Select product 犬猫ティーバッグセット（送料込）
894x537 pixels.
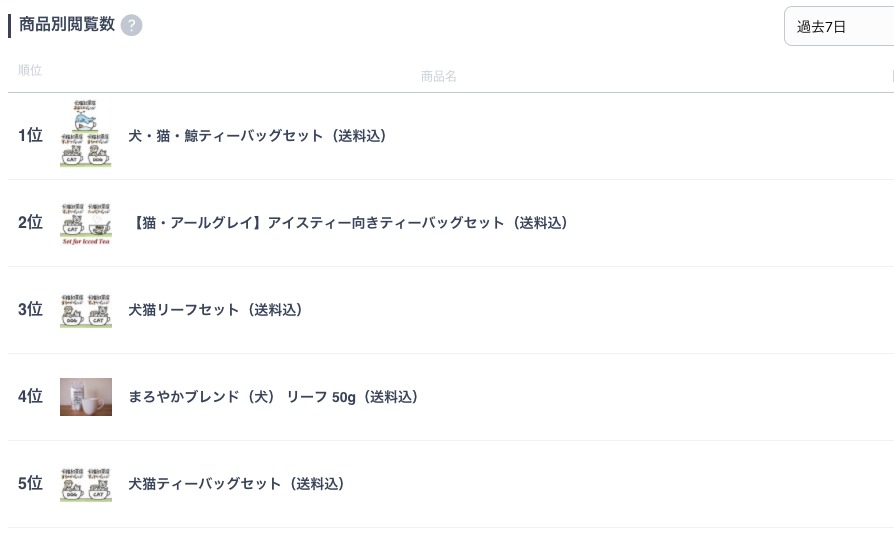236,484
